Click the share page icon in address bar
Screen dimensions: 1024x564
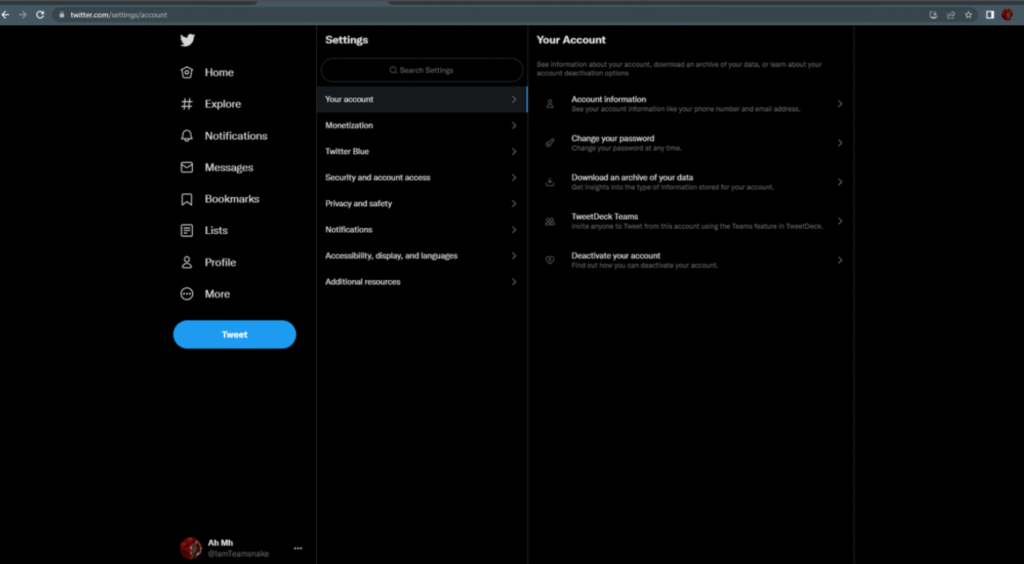tap(951, 14)
